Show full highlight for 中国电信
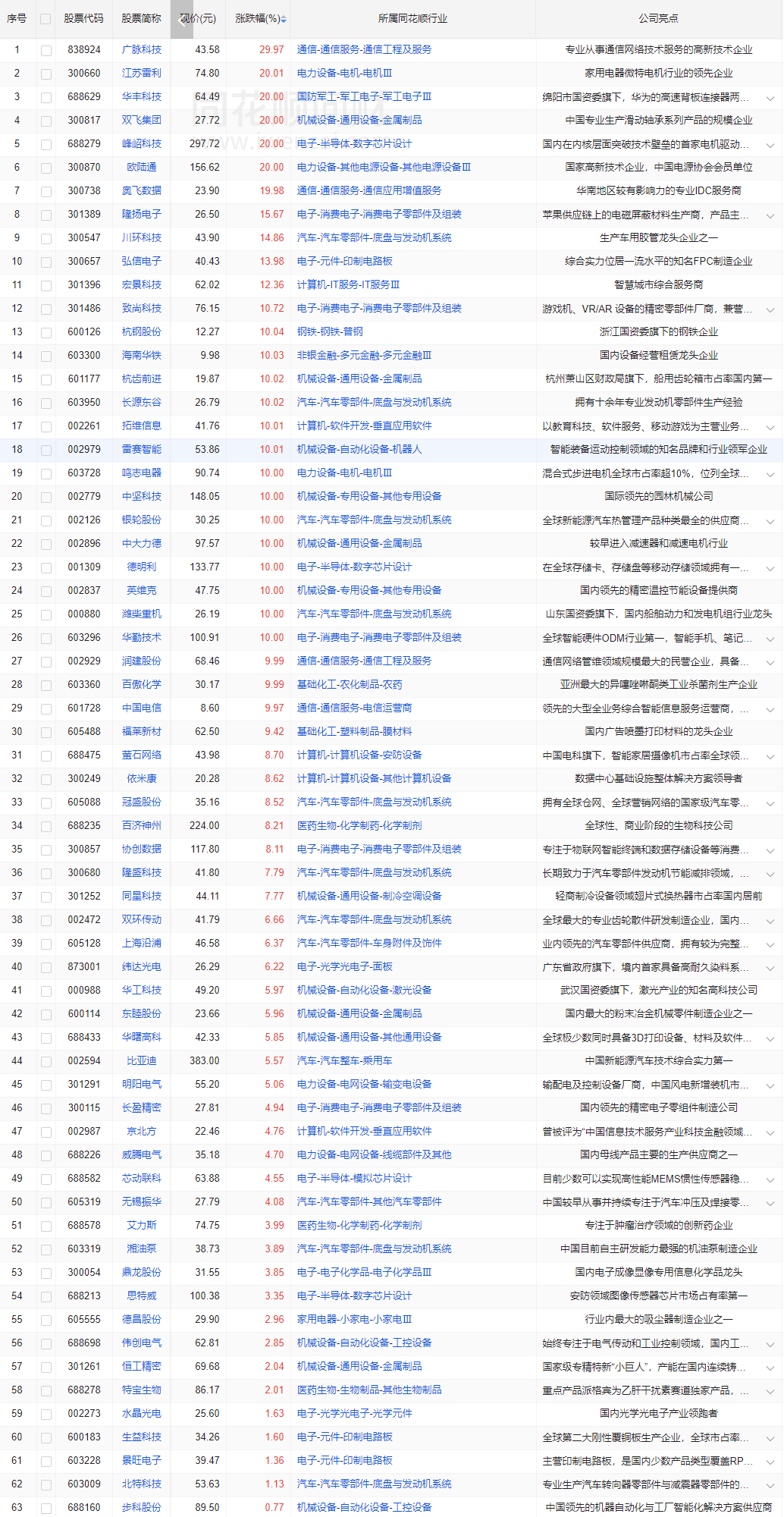This screenshot has height=1517, width=784. [770, 709]
